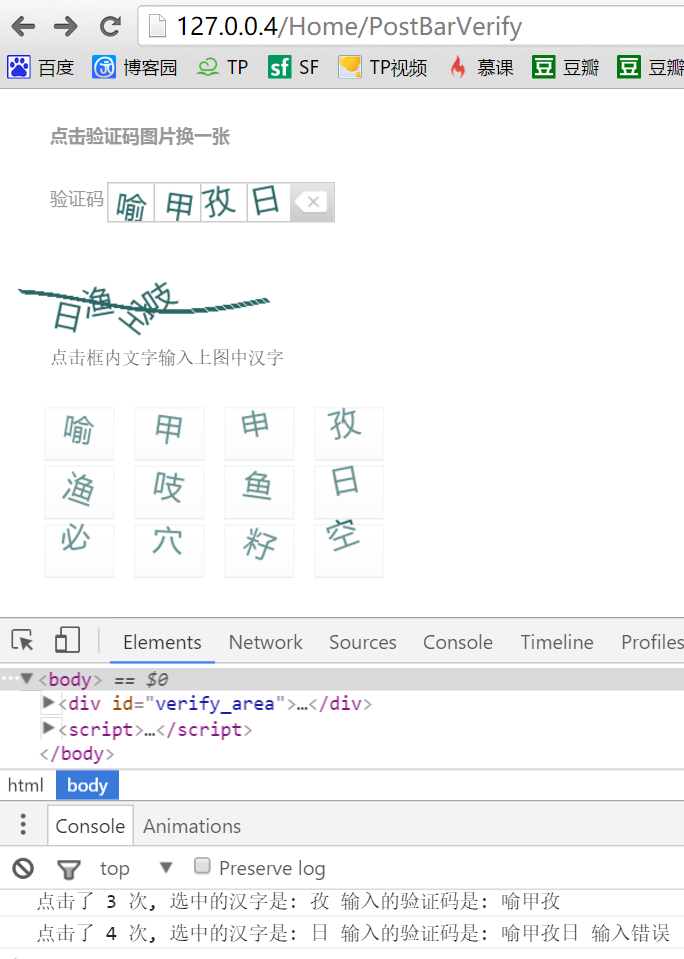Image resolution: width=684 pixels, height=959 pixels.
Task: Expand the script node
Action: (48, 728)
